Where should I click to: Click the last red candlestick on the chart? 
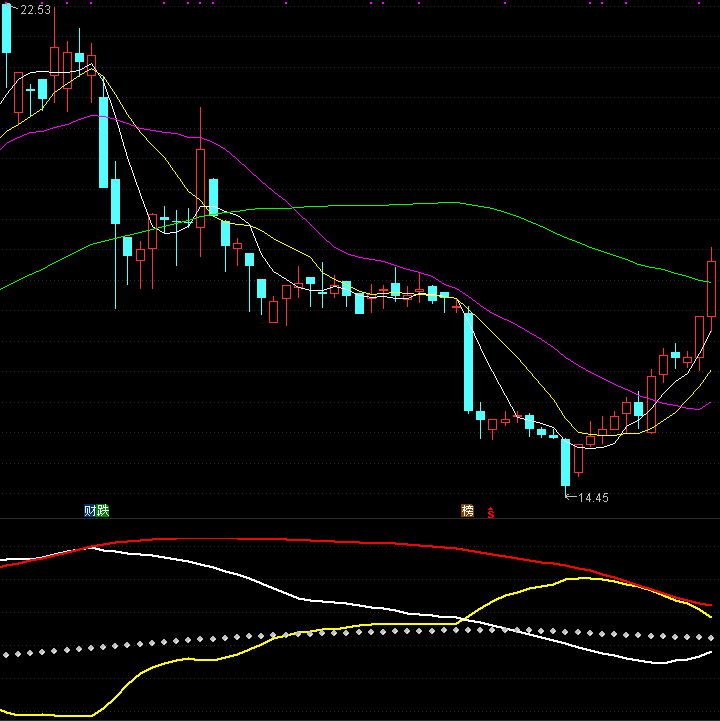pos(711,290)
